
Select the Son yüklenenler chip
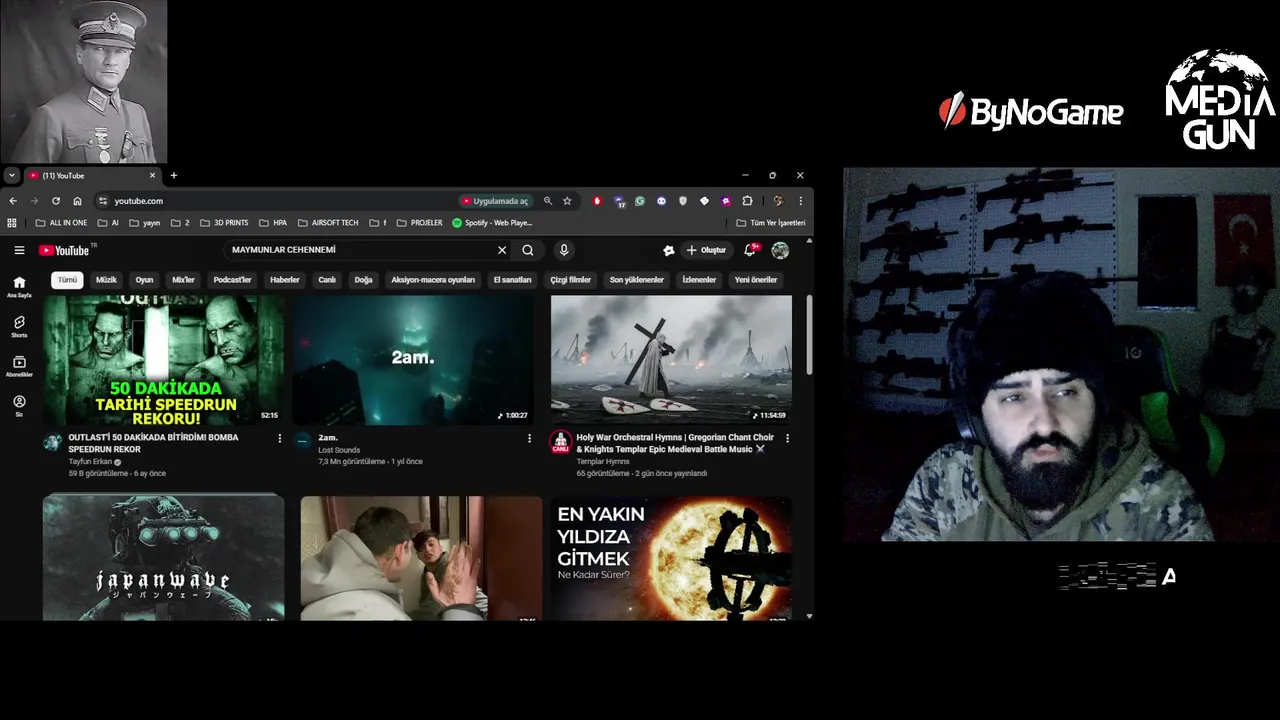click(x=637, y=280)
